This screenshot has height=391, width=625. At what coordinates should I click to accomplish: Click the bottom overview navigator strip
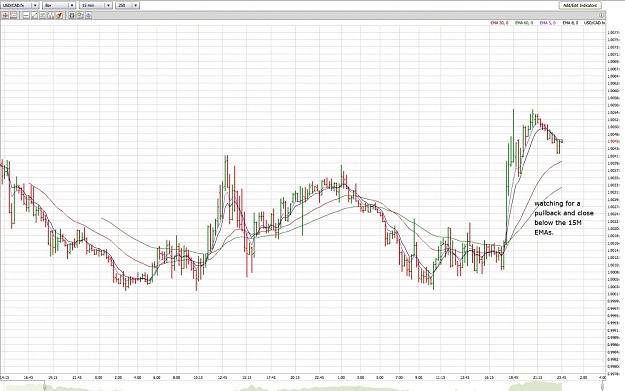click(303, 386)
